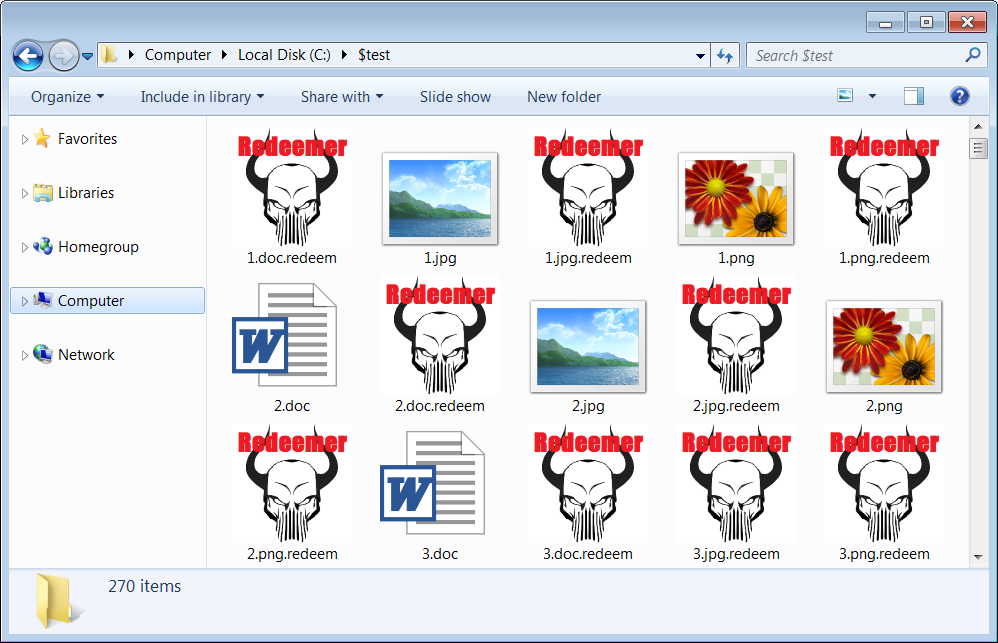998x643 pixels.
Task: Expand the Favorites tree node
Action: pos(24,139)
